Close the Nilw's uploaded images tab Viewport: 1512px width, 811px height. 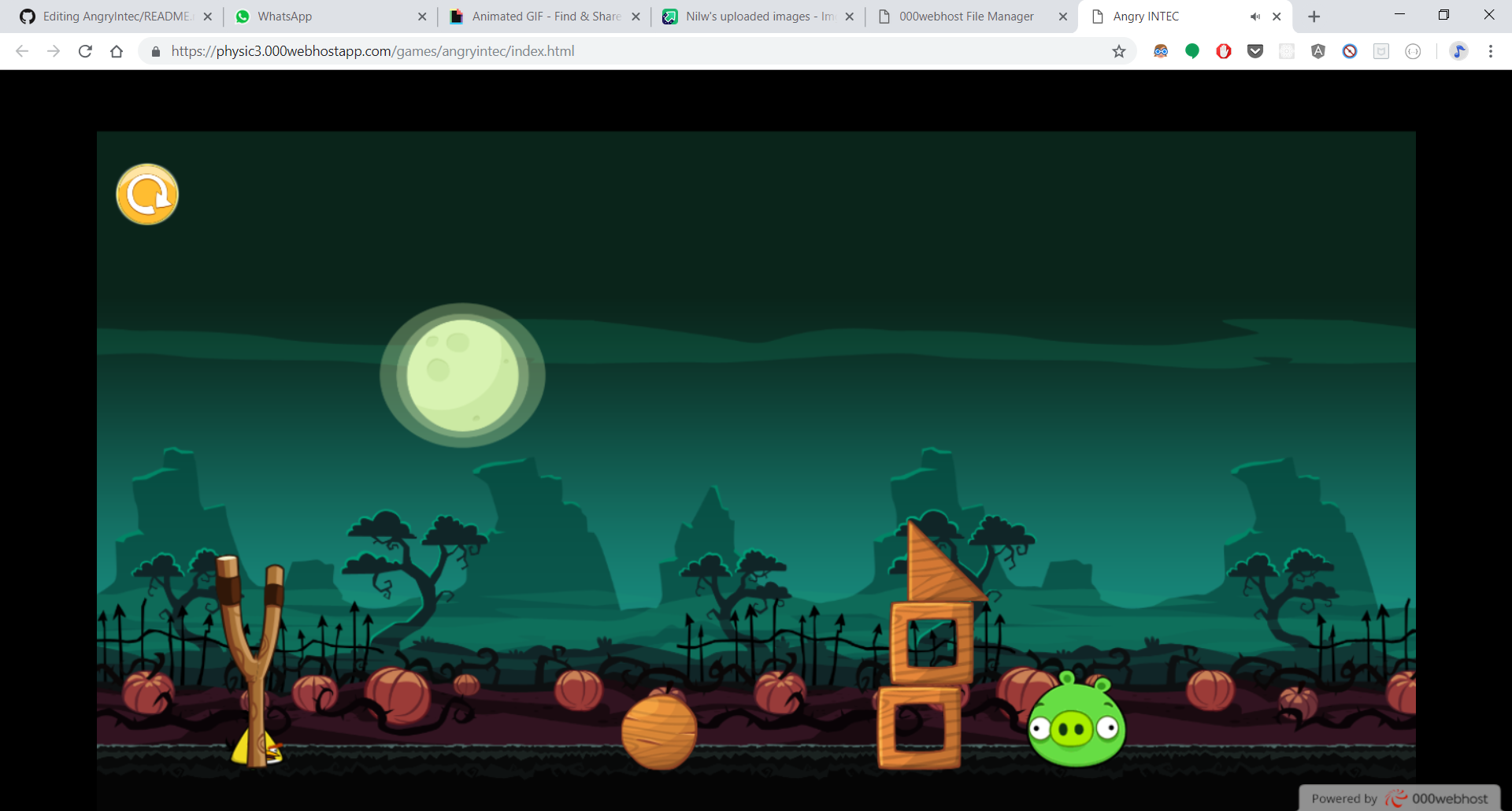point(850,17)
